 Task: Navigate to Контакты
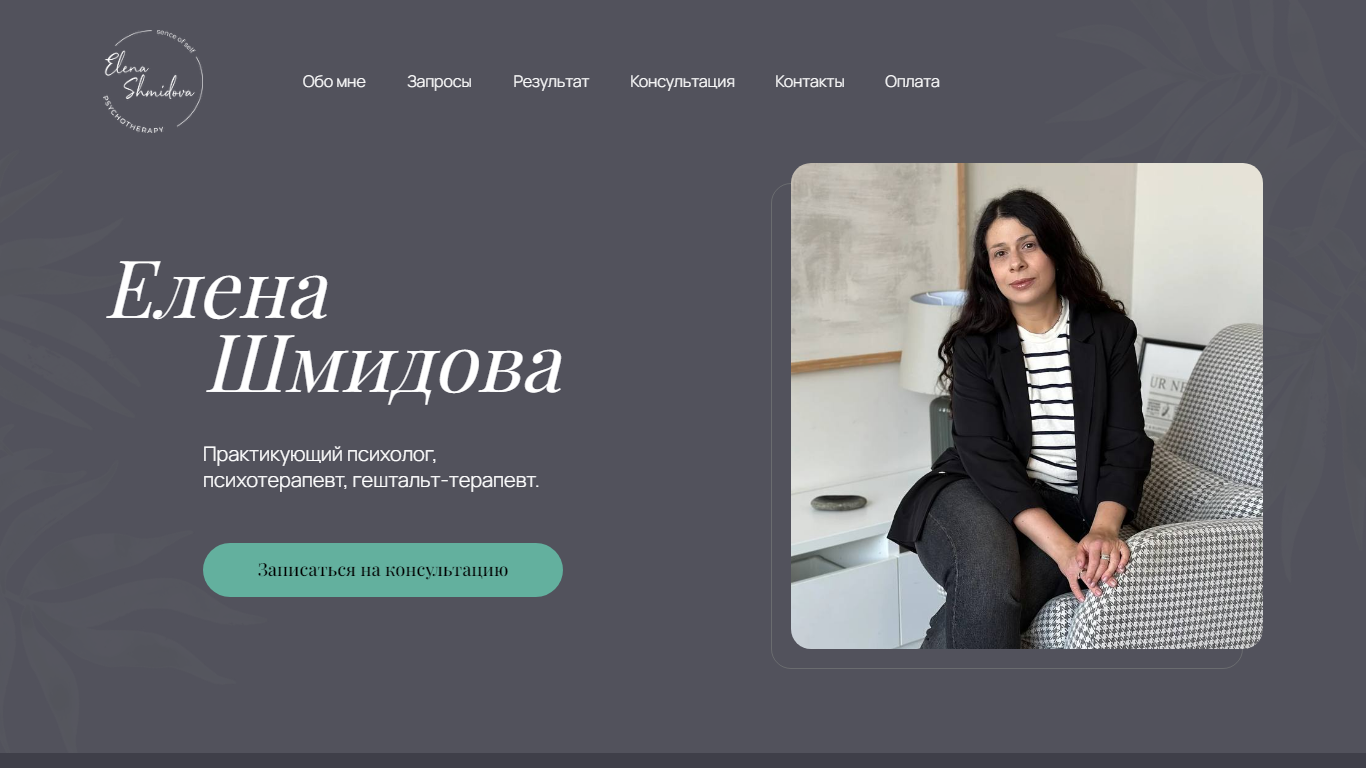pyautogui.click(x=809, y=82)
